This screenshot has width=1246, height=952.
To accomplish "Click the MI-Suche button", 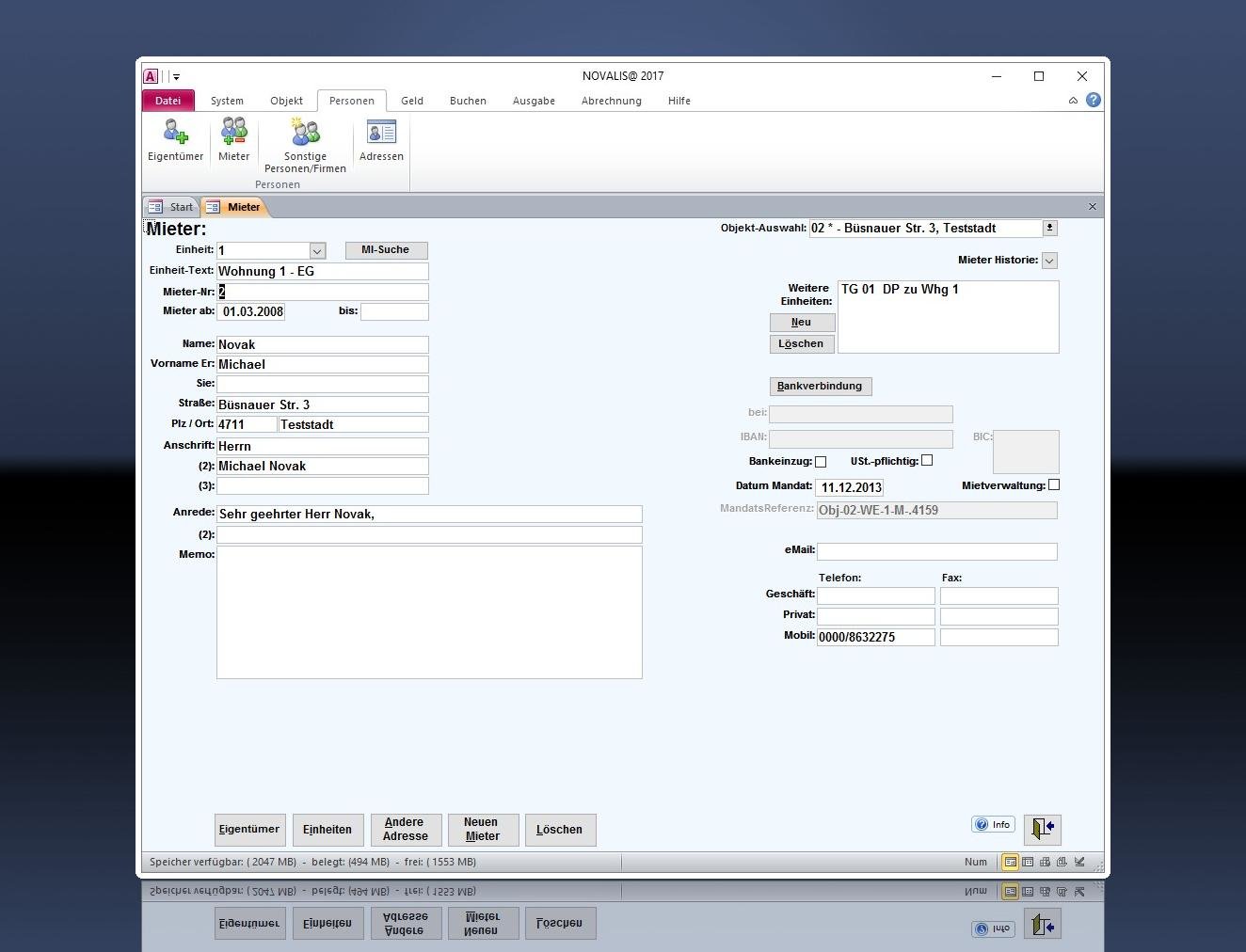I will click(386, 250).
